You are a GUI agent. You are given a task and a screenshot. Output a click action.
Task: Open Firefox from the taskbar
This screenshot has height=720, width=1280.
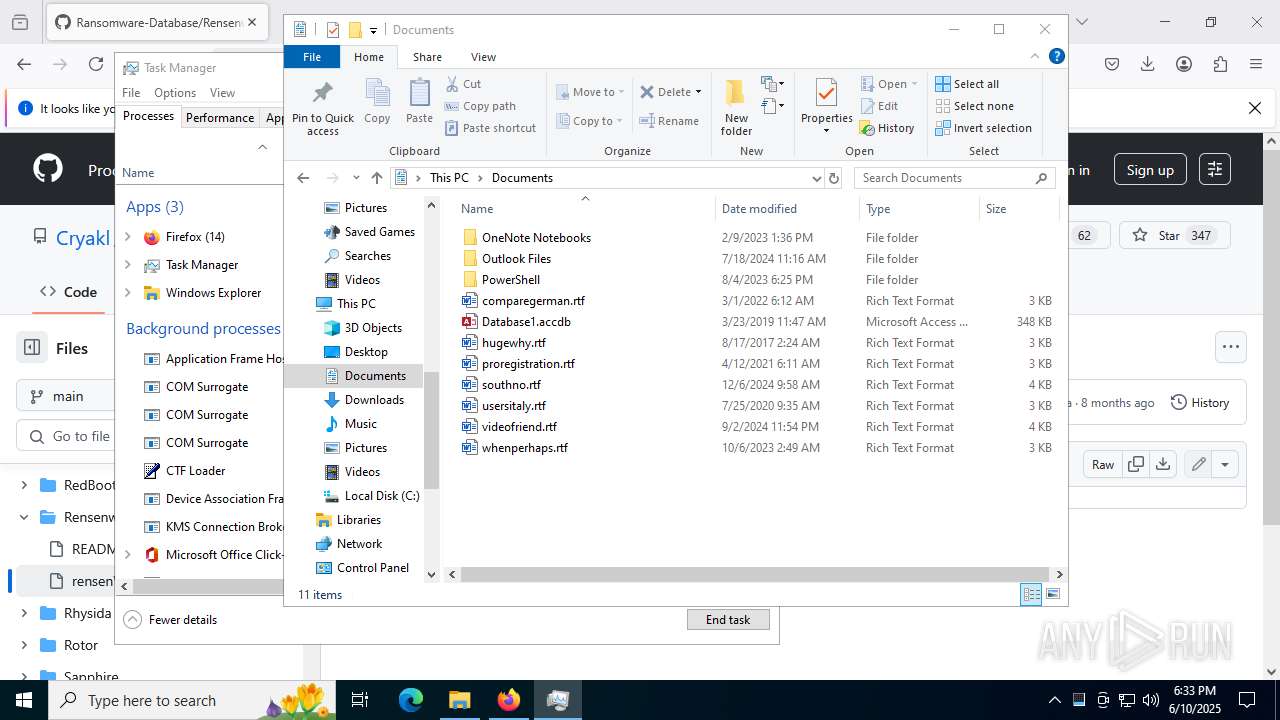pos(508,700)
